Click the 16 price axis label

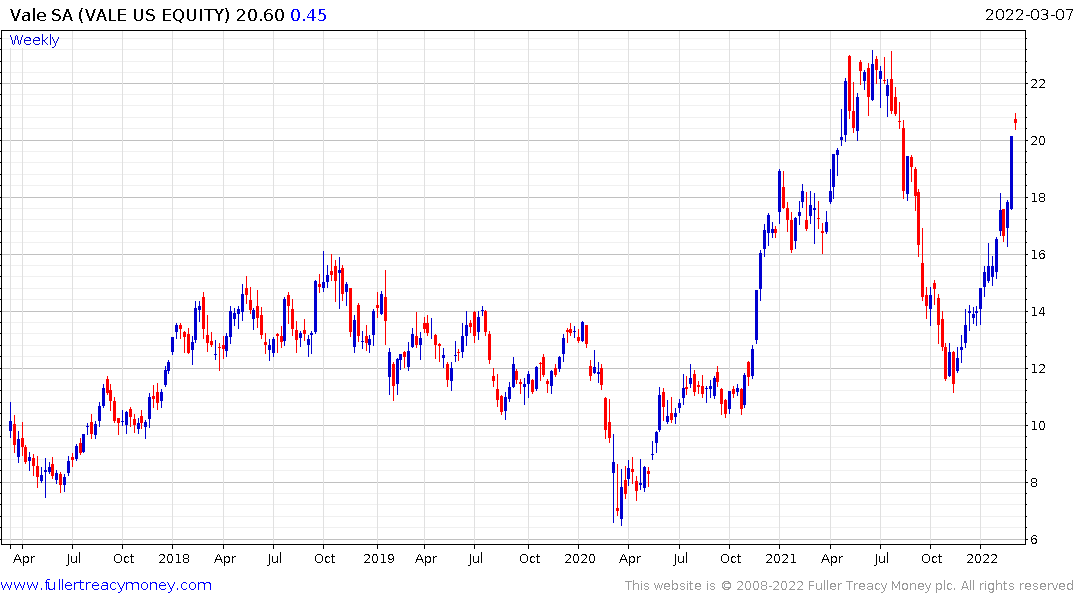coord(1038,254)
